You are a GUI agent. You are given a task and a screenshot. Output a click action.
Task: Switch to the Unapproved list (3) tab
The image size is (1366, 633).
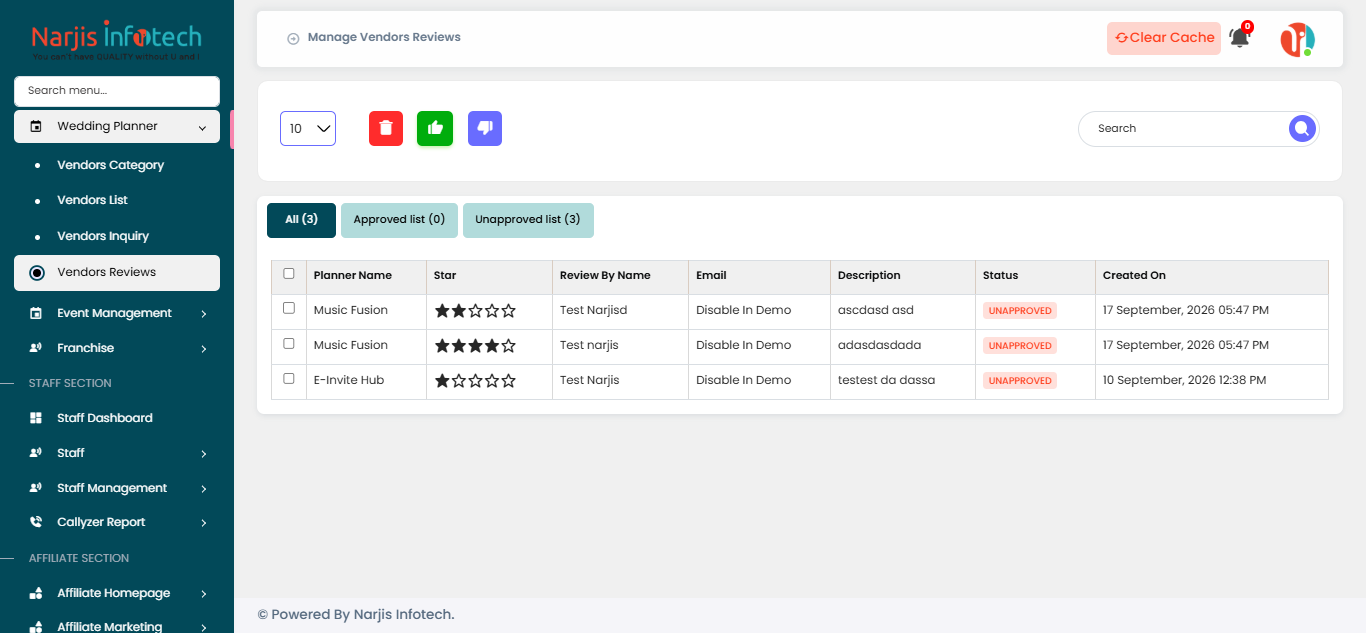pyautogui.click(x=528, y=220)
